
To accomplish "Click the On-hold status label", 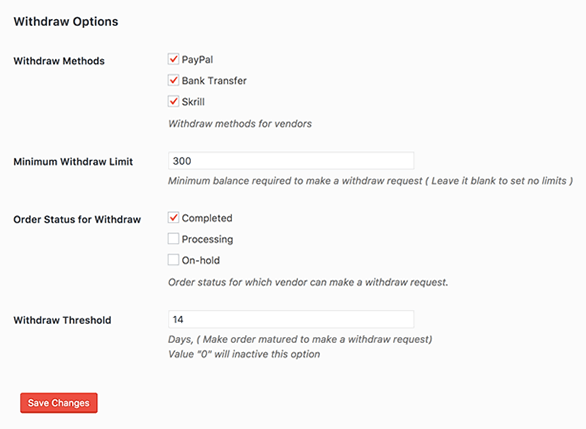I will click(x=201, y=260).
